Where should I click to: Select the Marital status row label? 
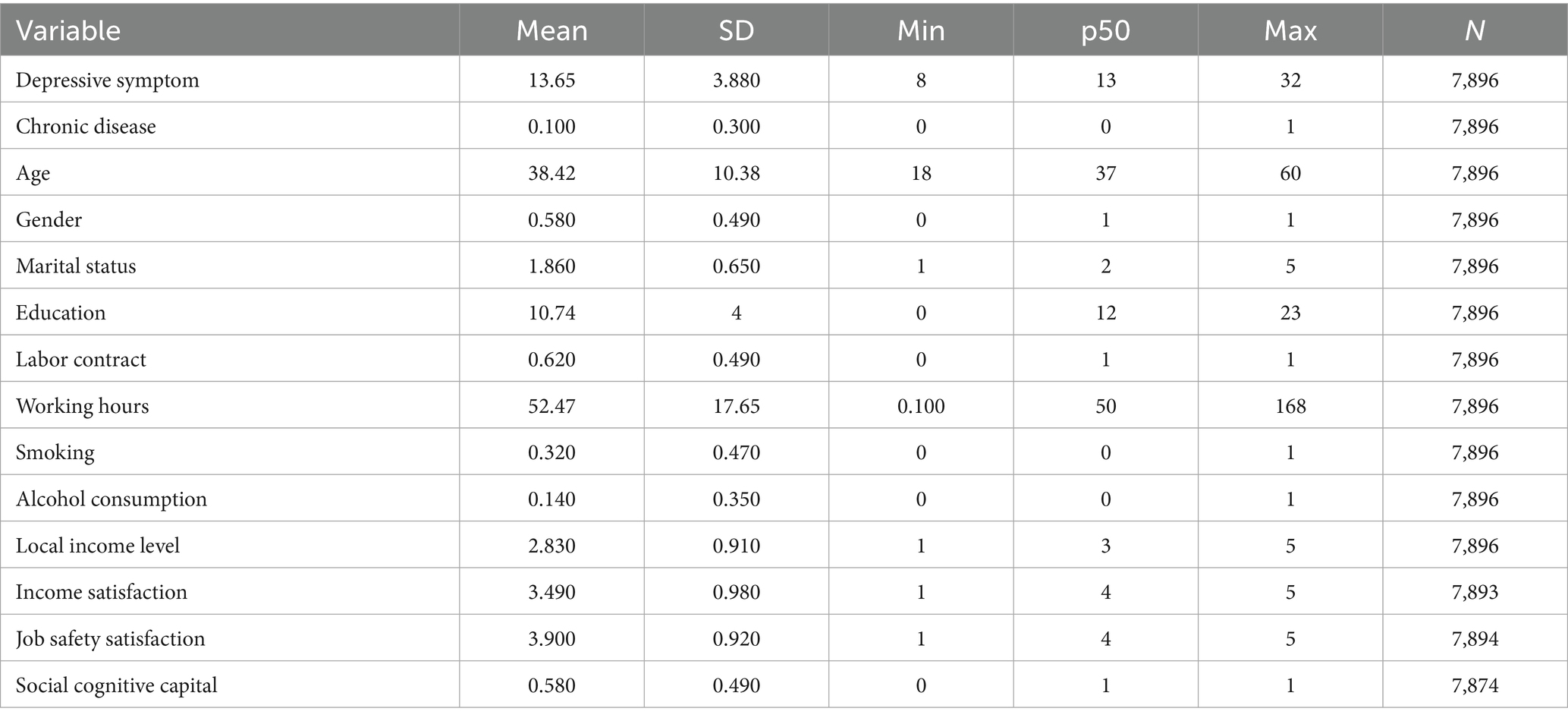76,266
